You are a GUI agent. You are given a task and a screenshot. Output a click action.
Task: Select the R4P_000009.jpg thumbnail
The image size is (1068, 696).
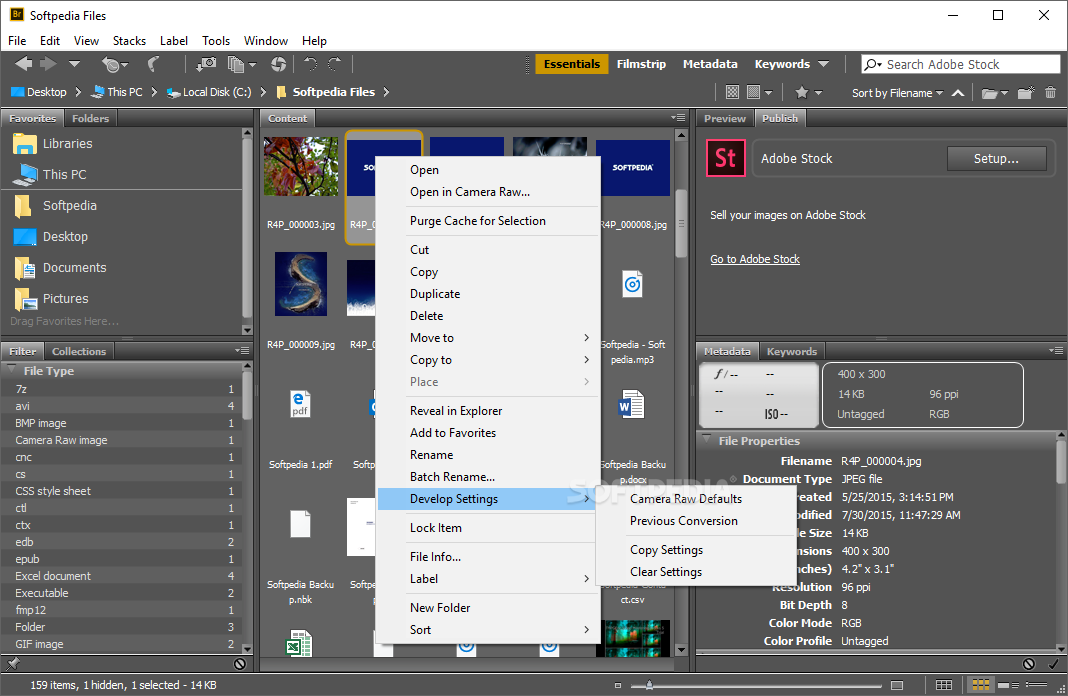tap(300, 284)
